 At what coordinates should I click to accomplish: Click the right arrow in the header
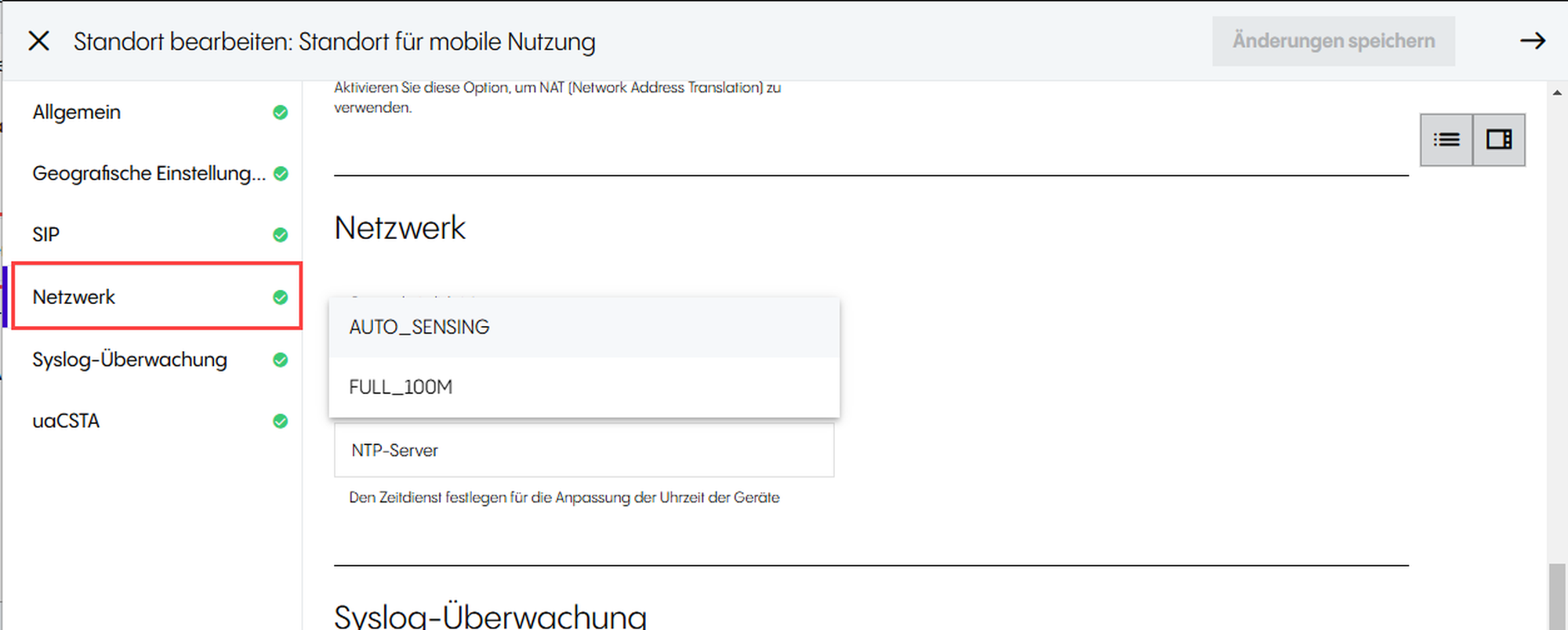1532,41
